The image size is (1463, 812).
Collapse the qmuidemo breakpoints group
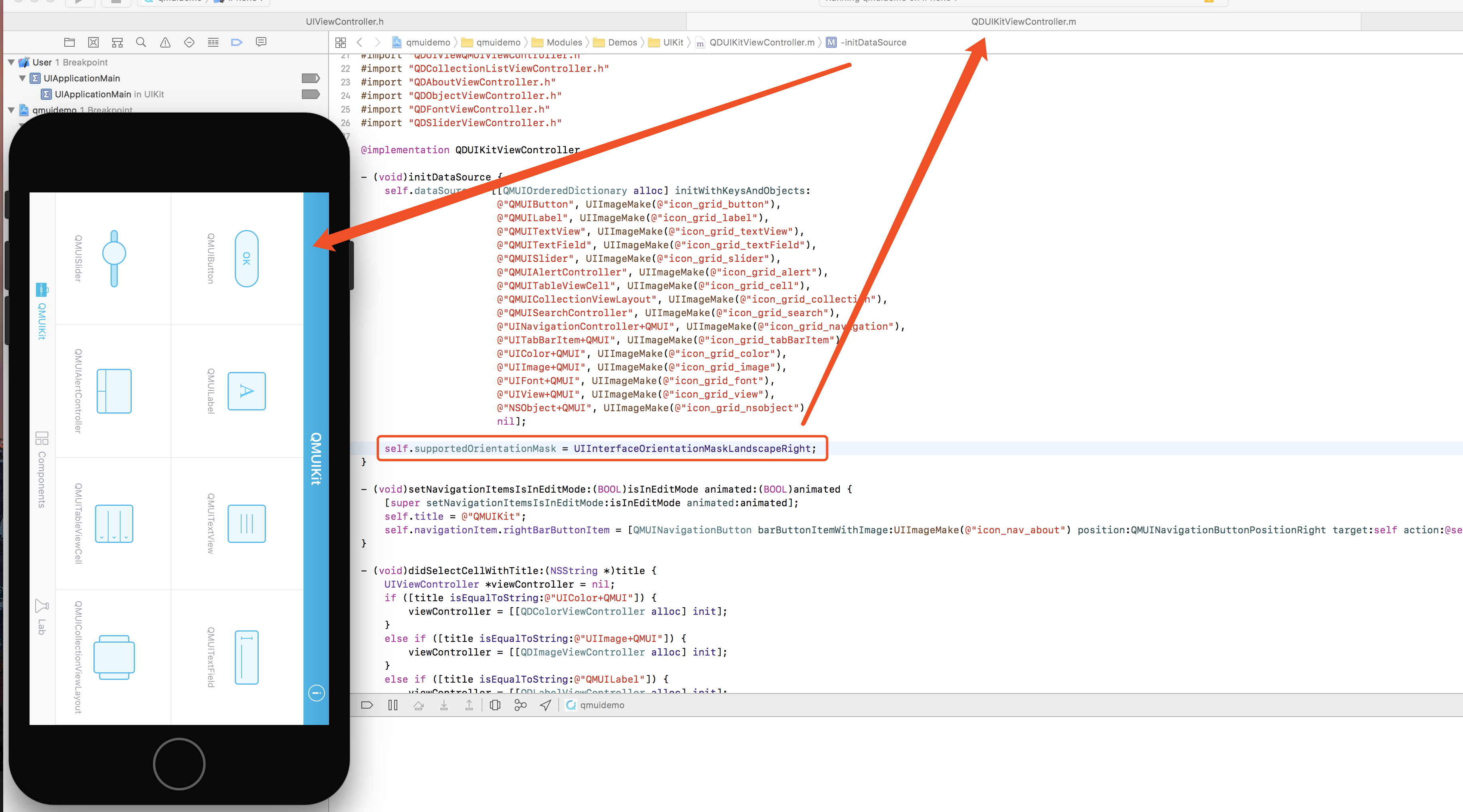click(x=11, y=110)
